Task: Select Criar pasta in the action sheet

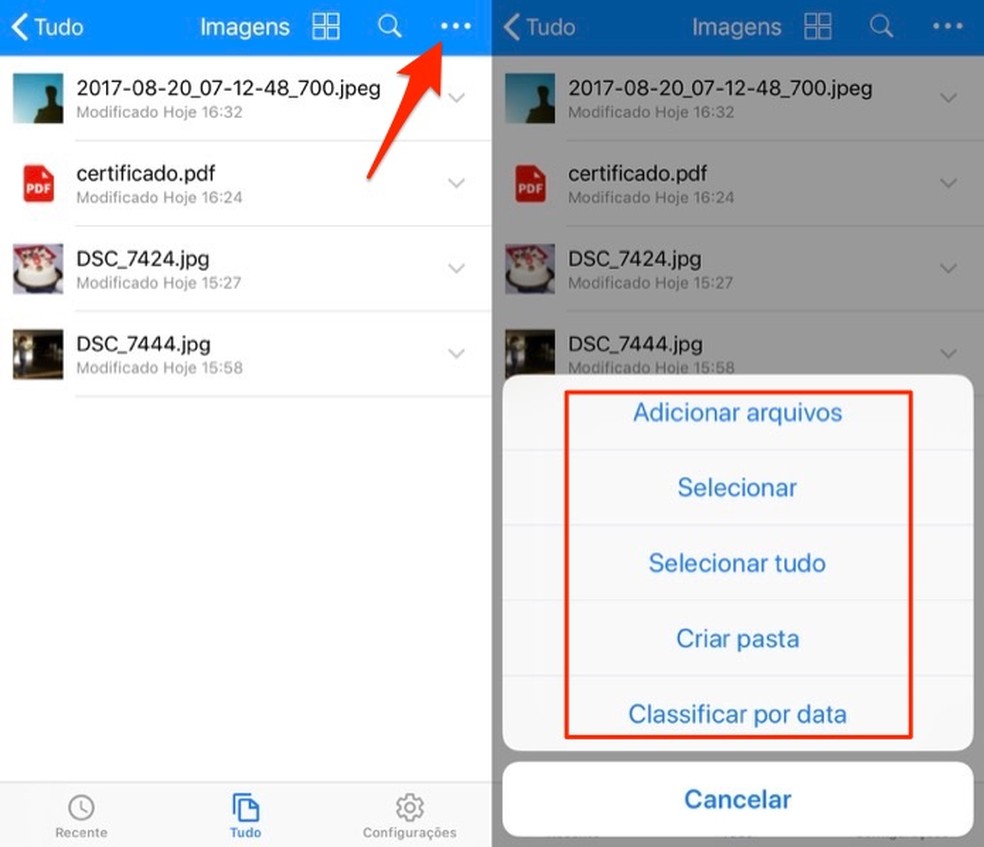Action: pyautogui.click(x=737, y=638)
